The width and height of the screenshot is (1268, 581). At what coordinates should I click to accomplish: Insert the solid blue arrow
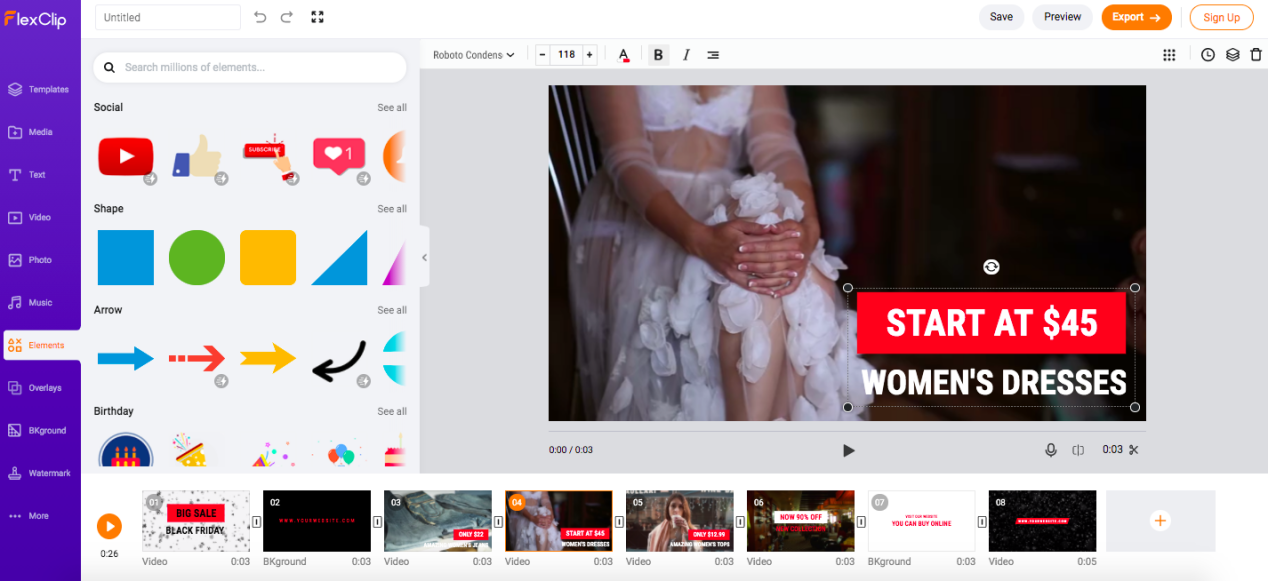click(126, 358)
